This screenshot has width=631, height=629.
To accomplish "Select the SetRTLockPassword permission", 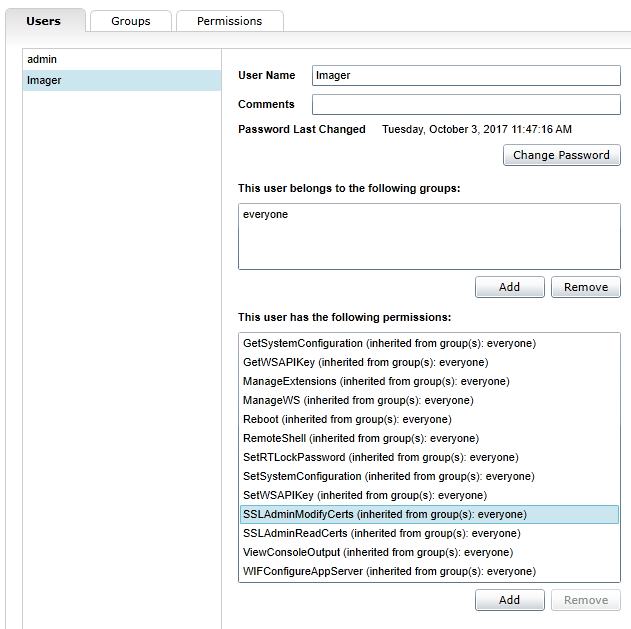I will coord(380,457).
